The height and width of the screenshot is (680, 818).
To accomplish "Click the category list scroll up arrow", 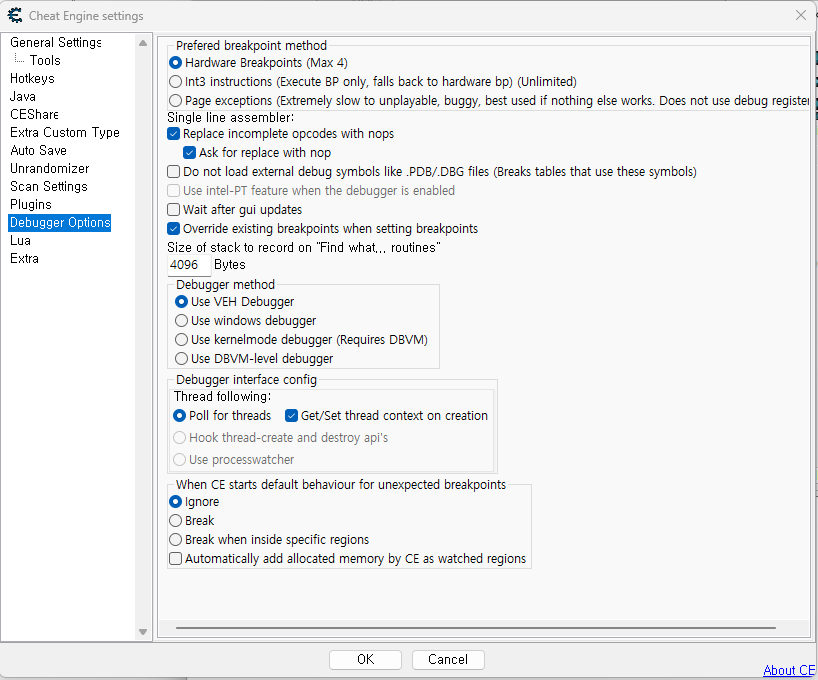I will pos(143,43).
